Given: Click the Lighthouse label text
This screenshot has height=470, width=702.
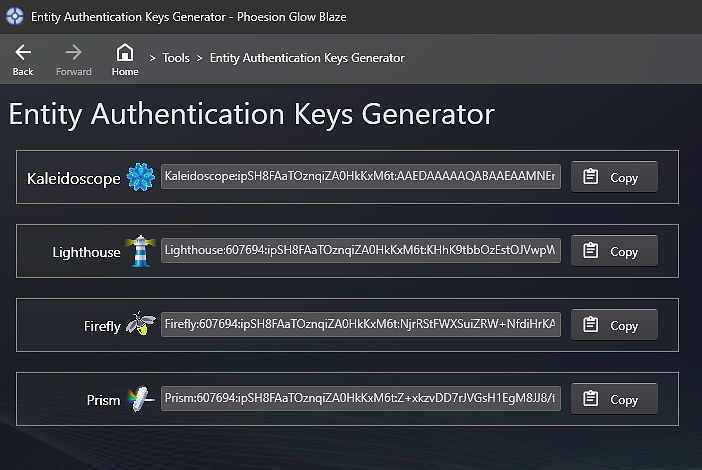Looking at the screenshot, I should [86, 252].
